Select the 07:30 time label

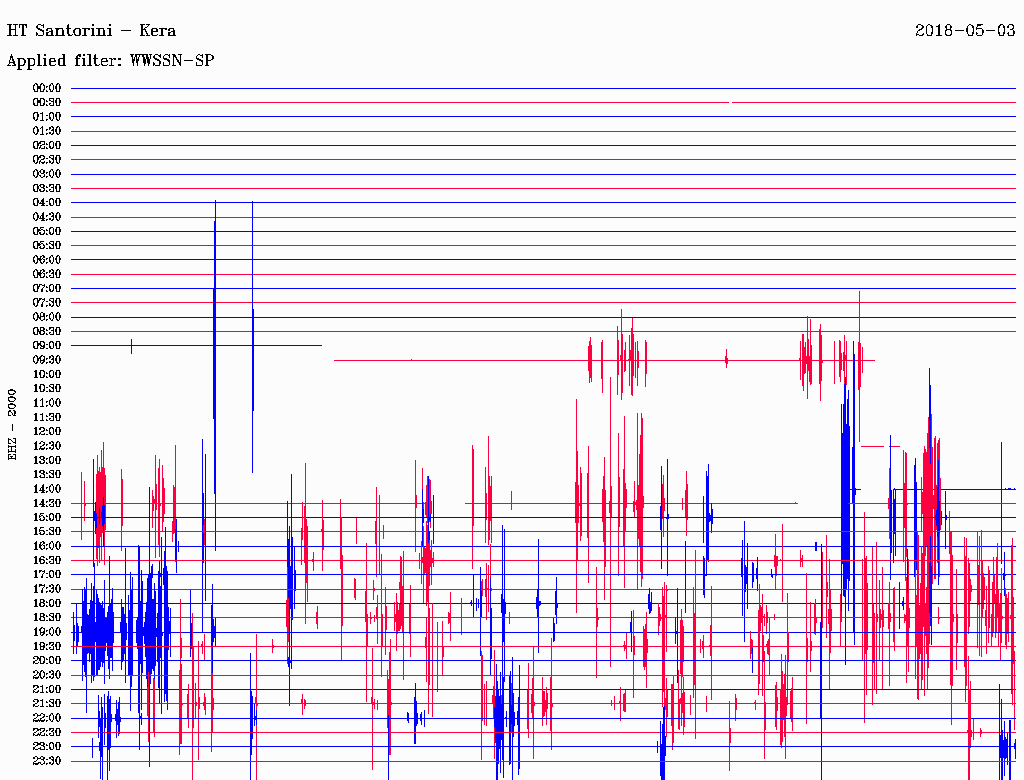pos(47,303)
